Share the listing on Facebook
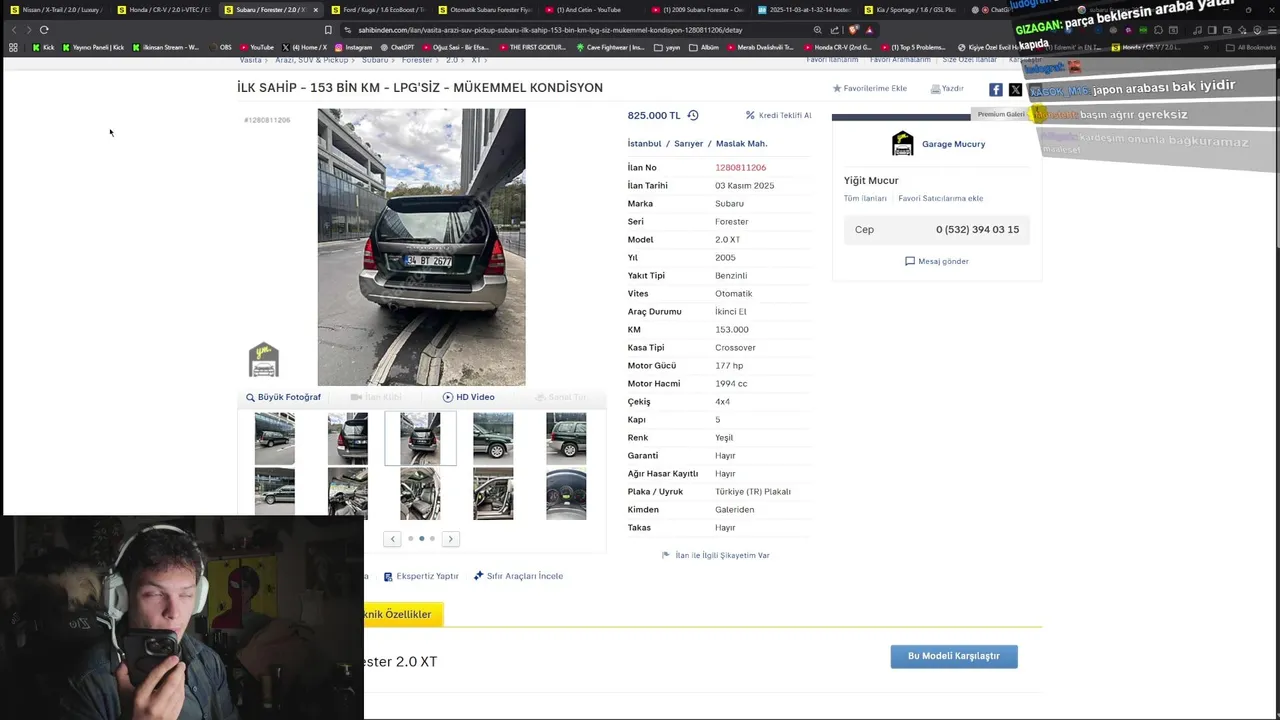This screenshot has height=720, width=1280. pos(996,89)
